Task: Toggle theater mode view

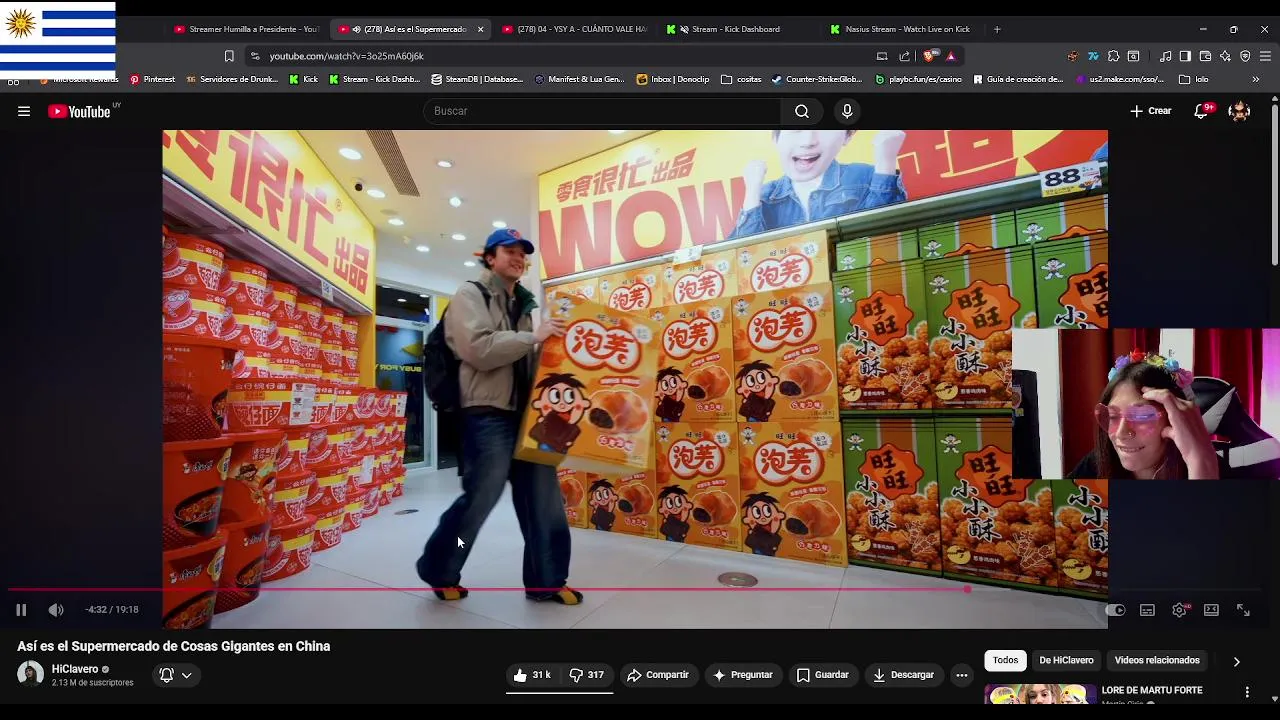Action: (1211, 610)
